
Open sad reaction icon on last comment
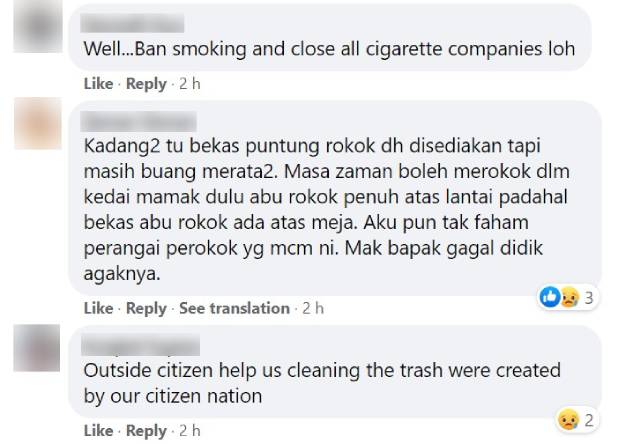pos(568,420)
